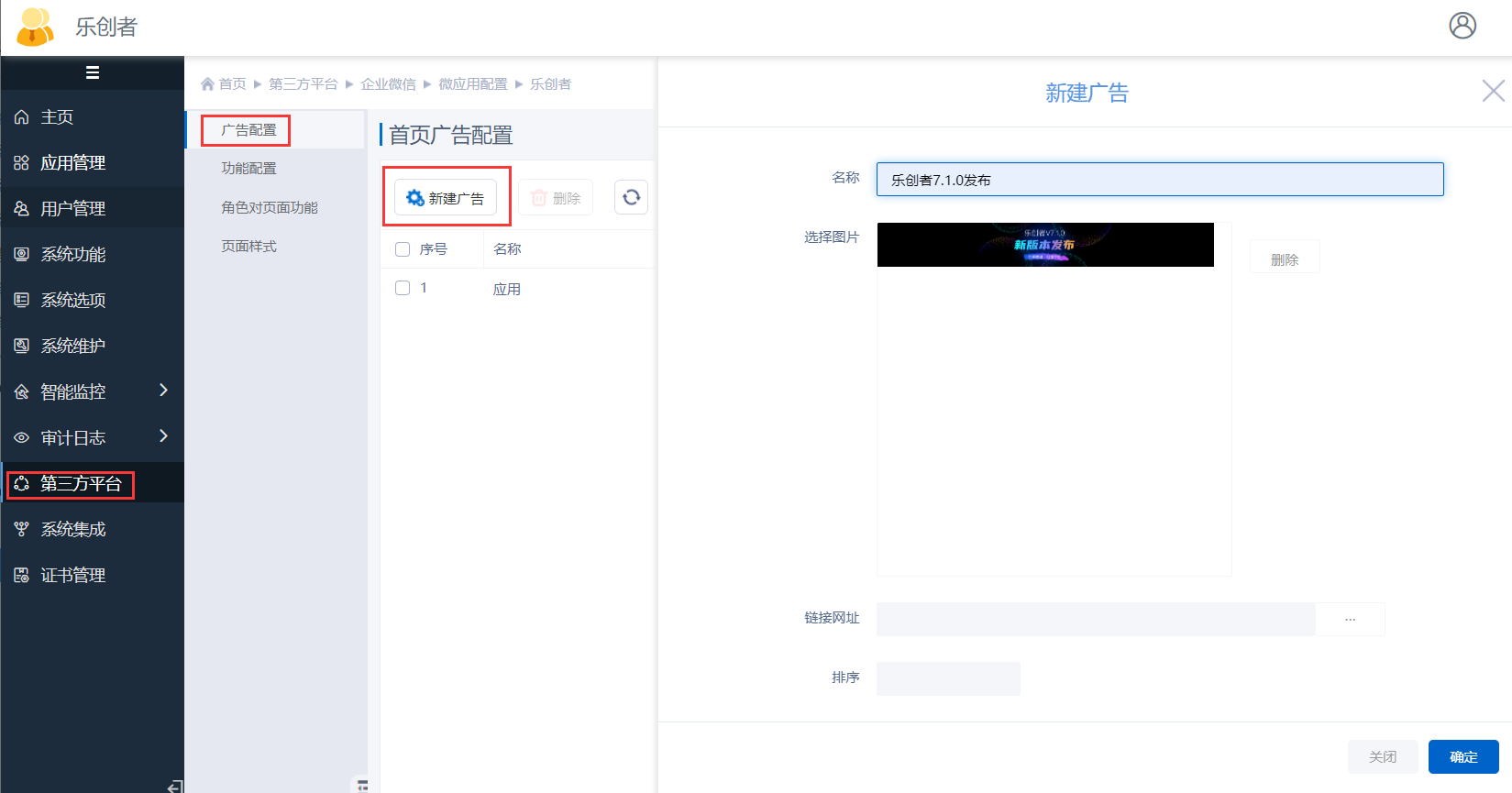1512x793 pixels.
Task: Toggle the hamburger menu icon
Action: click(x=93, y=72)
